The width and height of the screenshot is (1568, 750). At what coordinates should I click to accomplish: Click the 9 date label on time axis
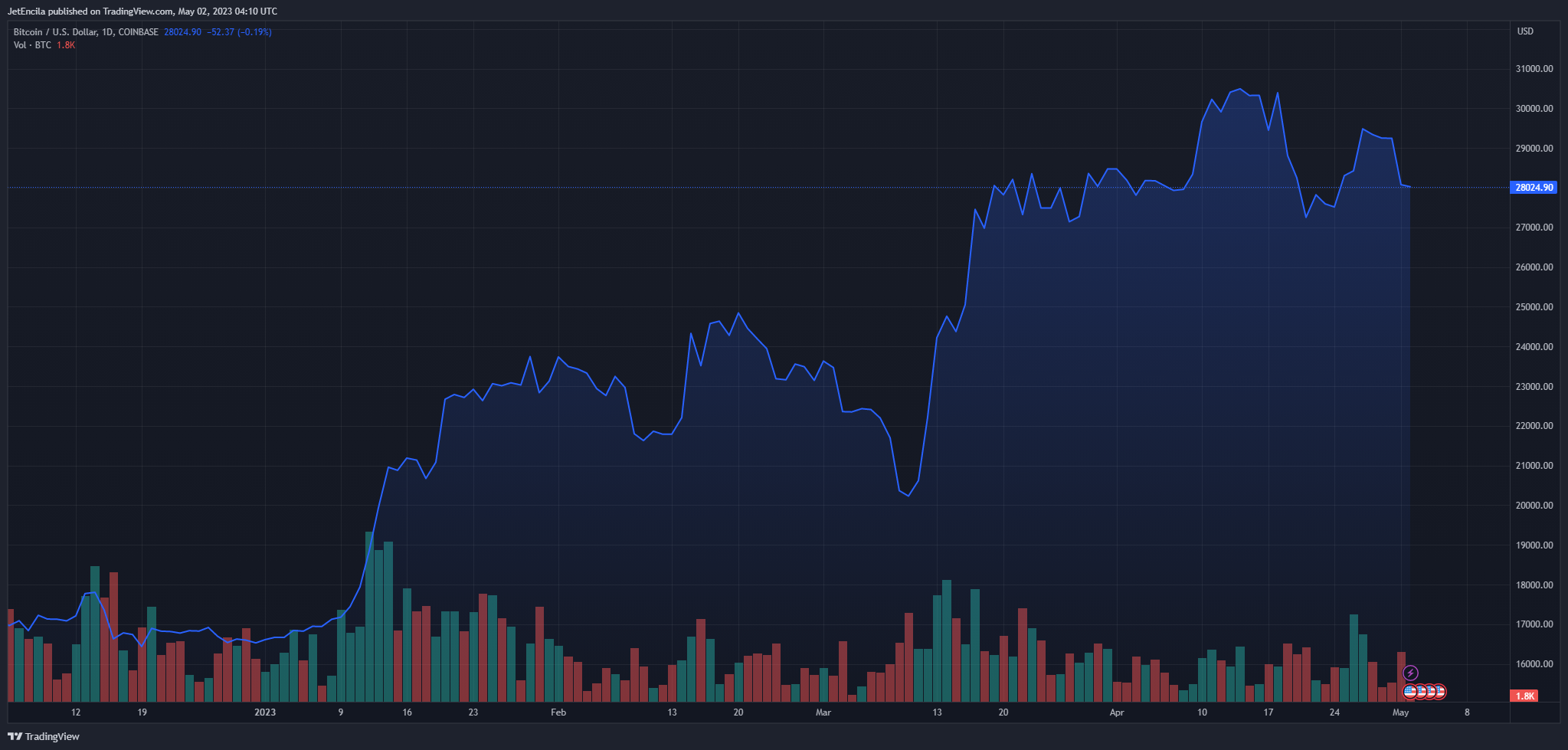[x=341, y=712]
